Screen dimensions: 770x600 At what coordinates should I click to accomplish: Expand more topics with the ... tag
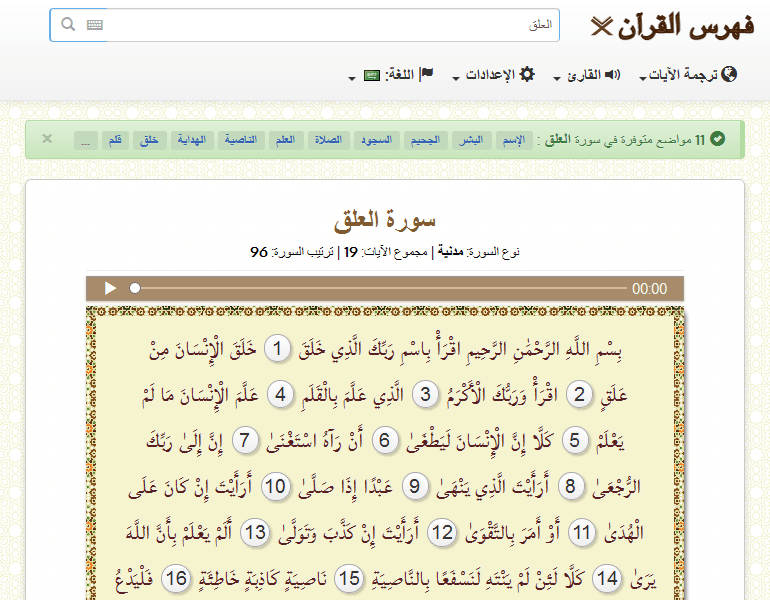[86, 140]
